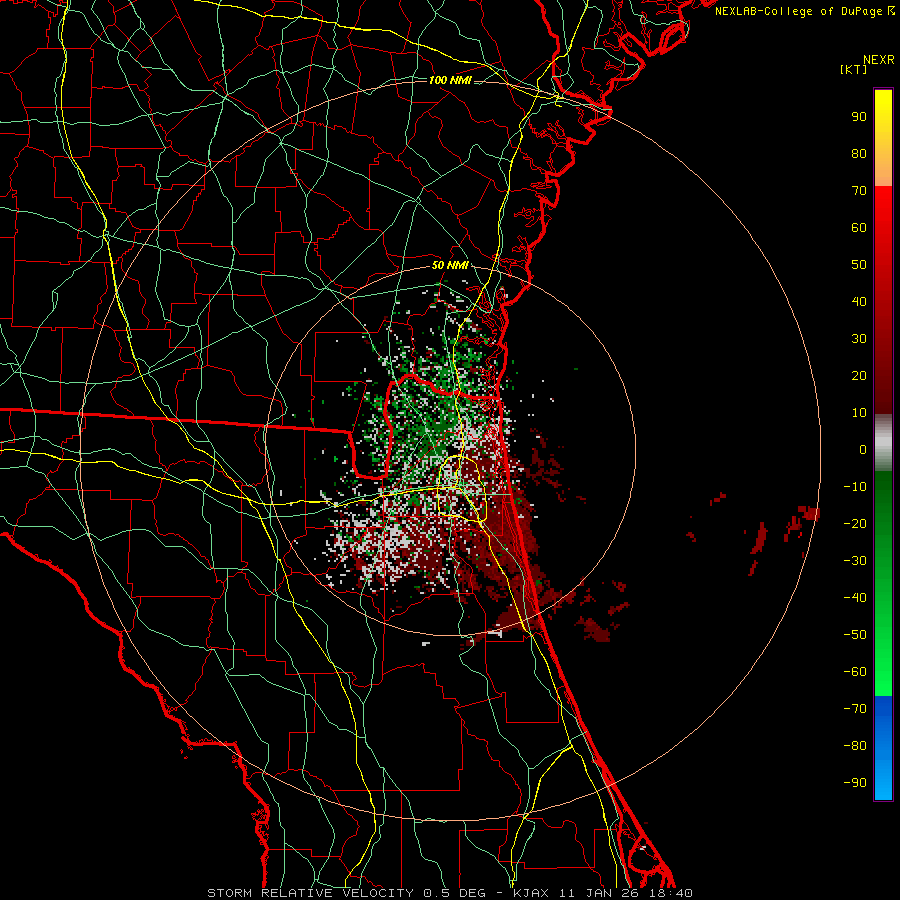
Task: Click the -70 value on velocity scale
Action: [x=855, y=709]
